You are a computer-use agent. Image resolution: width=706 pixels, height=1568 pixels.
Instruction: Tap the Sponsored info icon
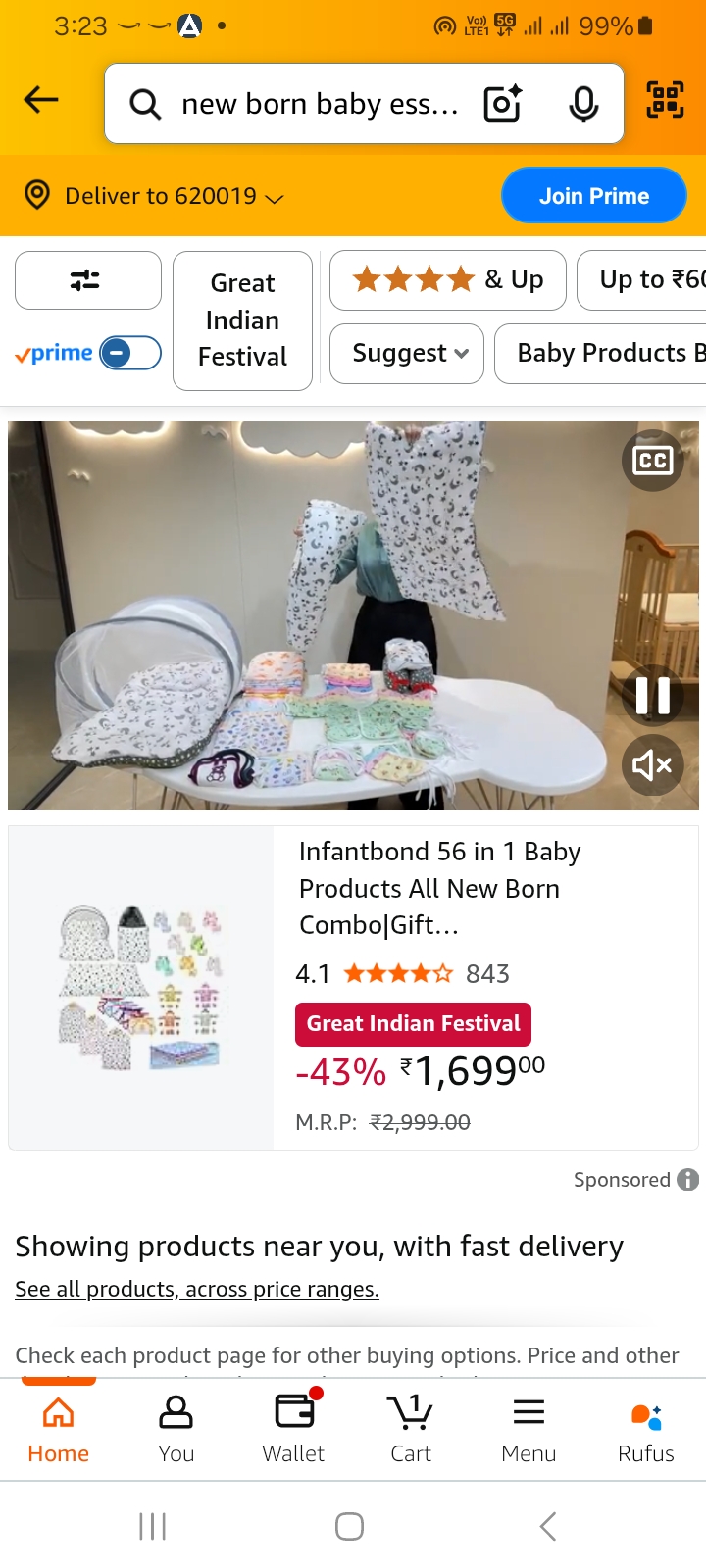tap(688, 1180)
